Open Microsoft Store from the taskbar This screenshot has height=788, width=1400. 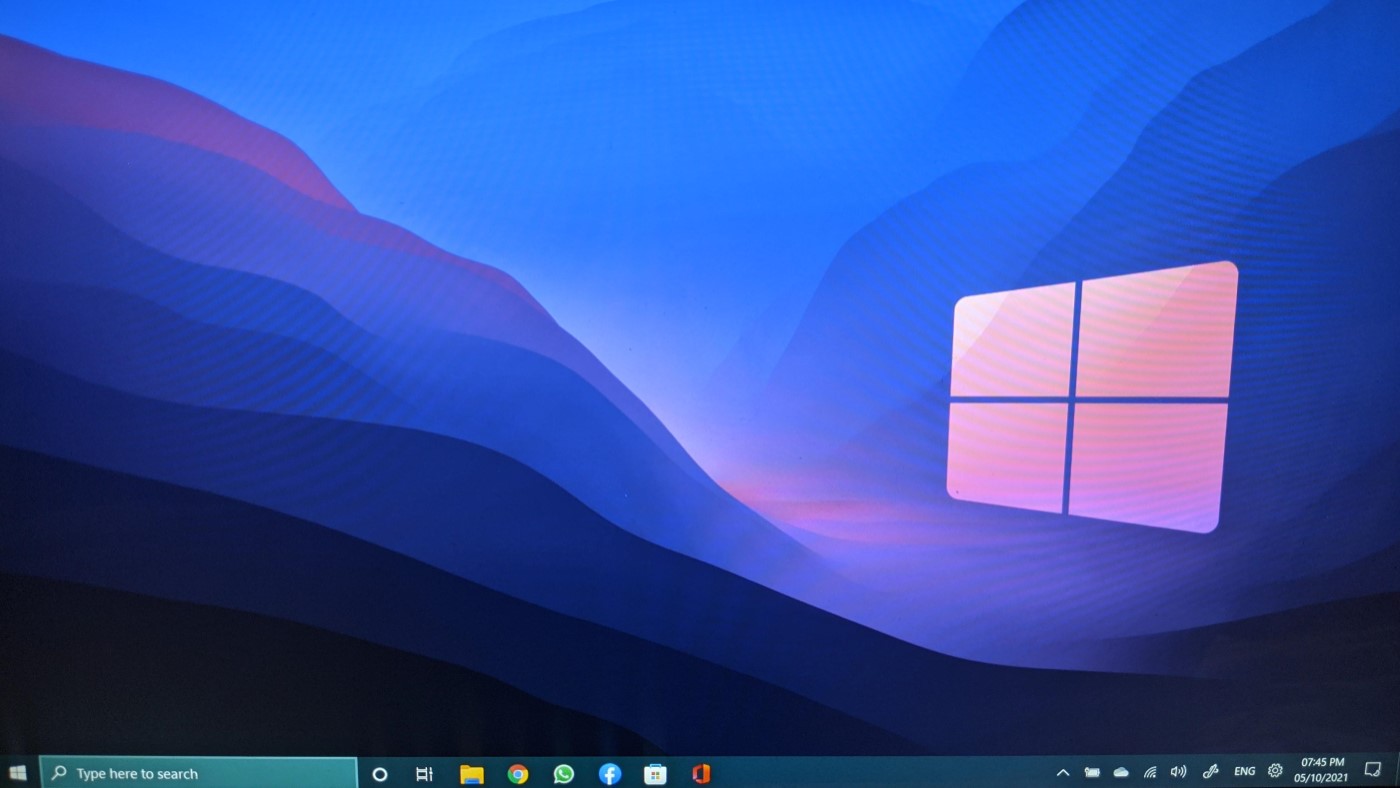(655, 774)
